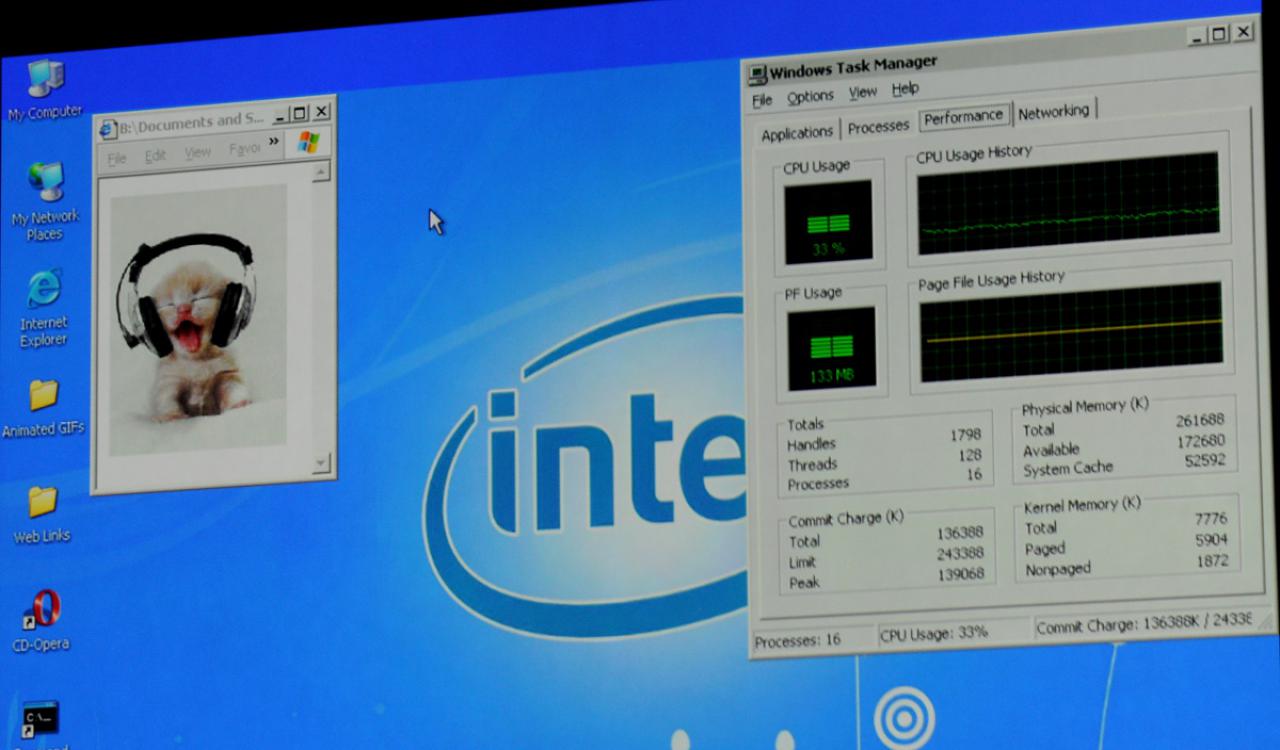1280x750 pixels.
Task: Click Kernel Memory Total 7776
Action: 1210,519
